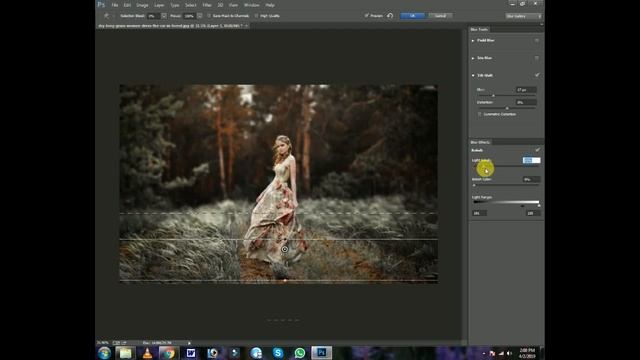
Task: Click the Light Range right value field
Action: click(533, 213)
